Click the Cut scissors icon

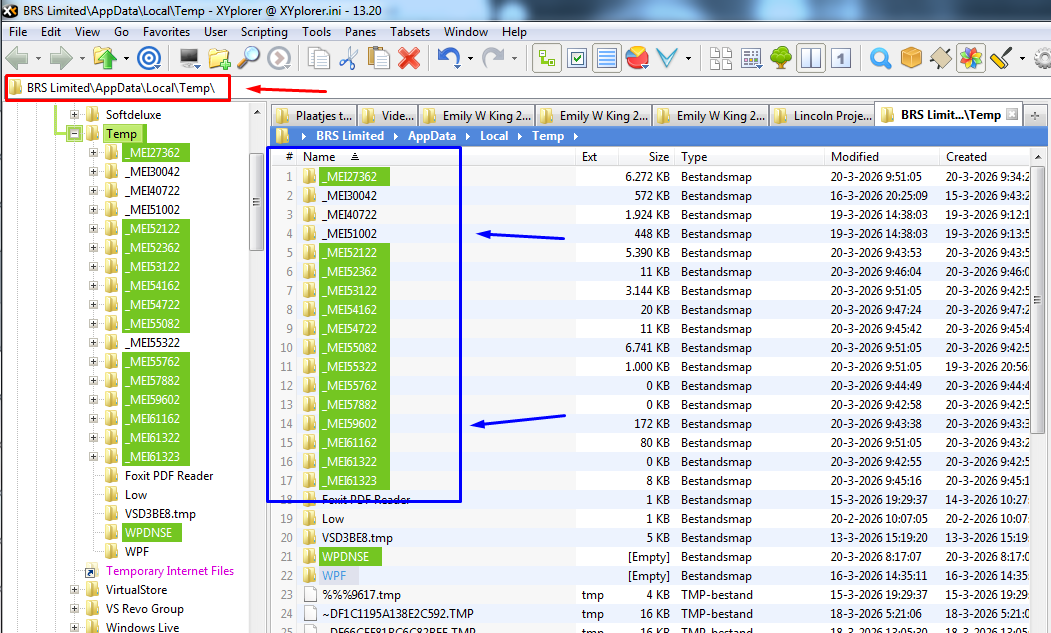point(348,59)
